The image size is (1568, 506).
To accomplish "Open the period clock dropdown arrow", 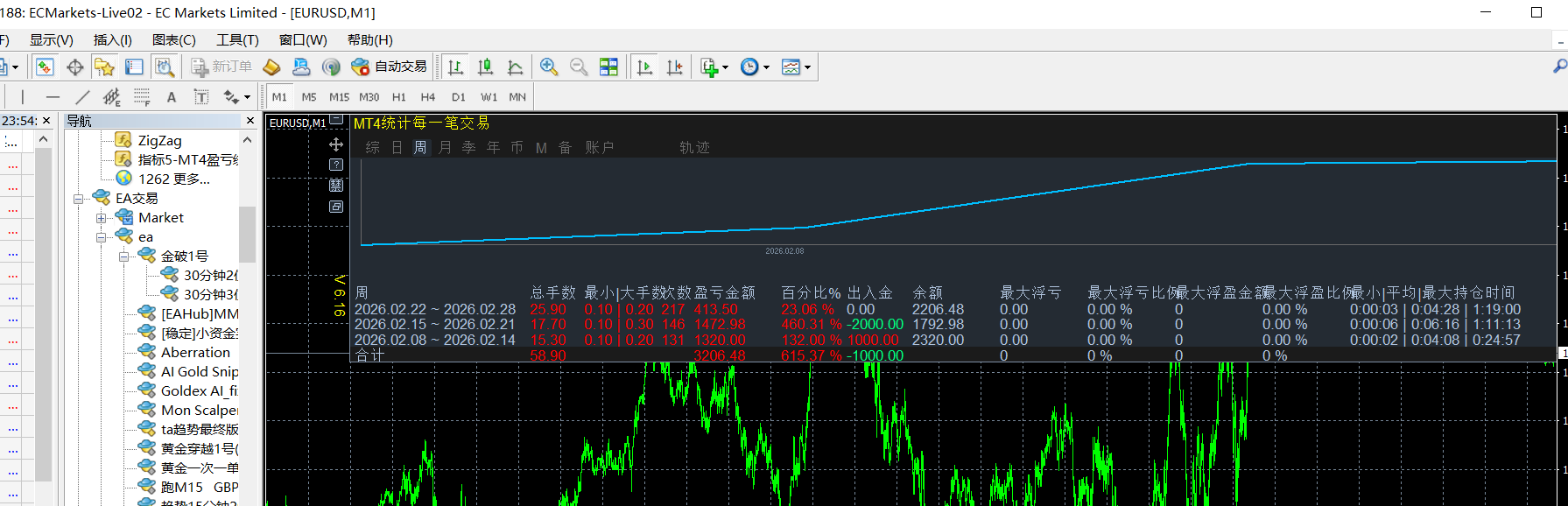I will [x=766, y=67].
